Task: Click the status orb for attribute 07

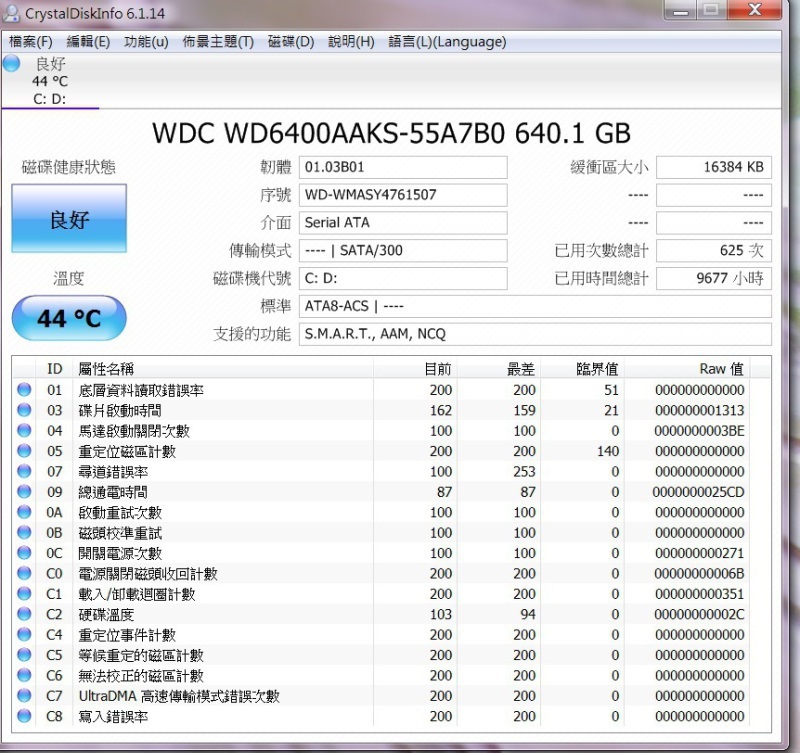Action: point(24,471)
